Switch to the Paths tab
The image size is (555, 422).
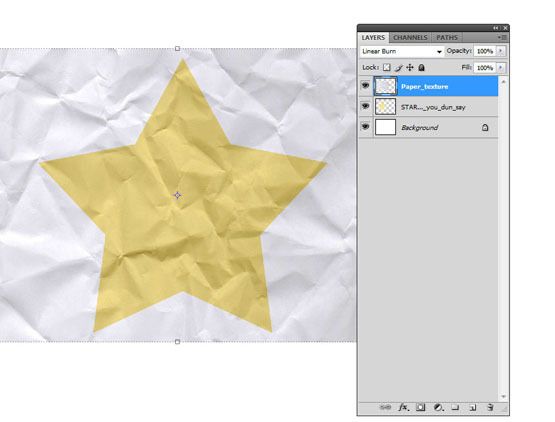point(447,37)
